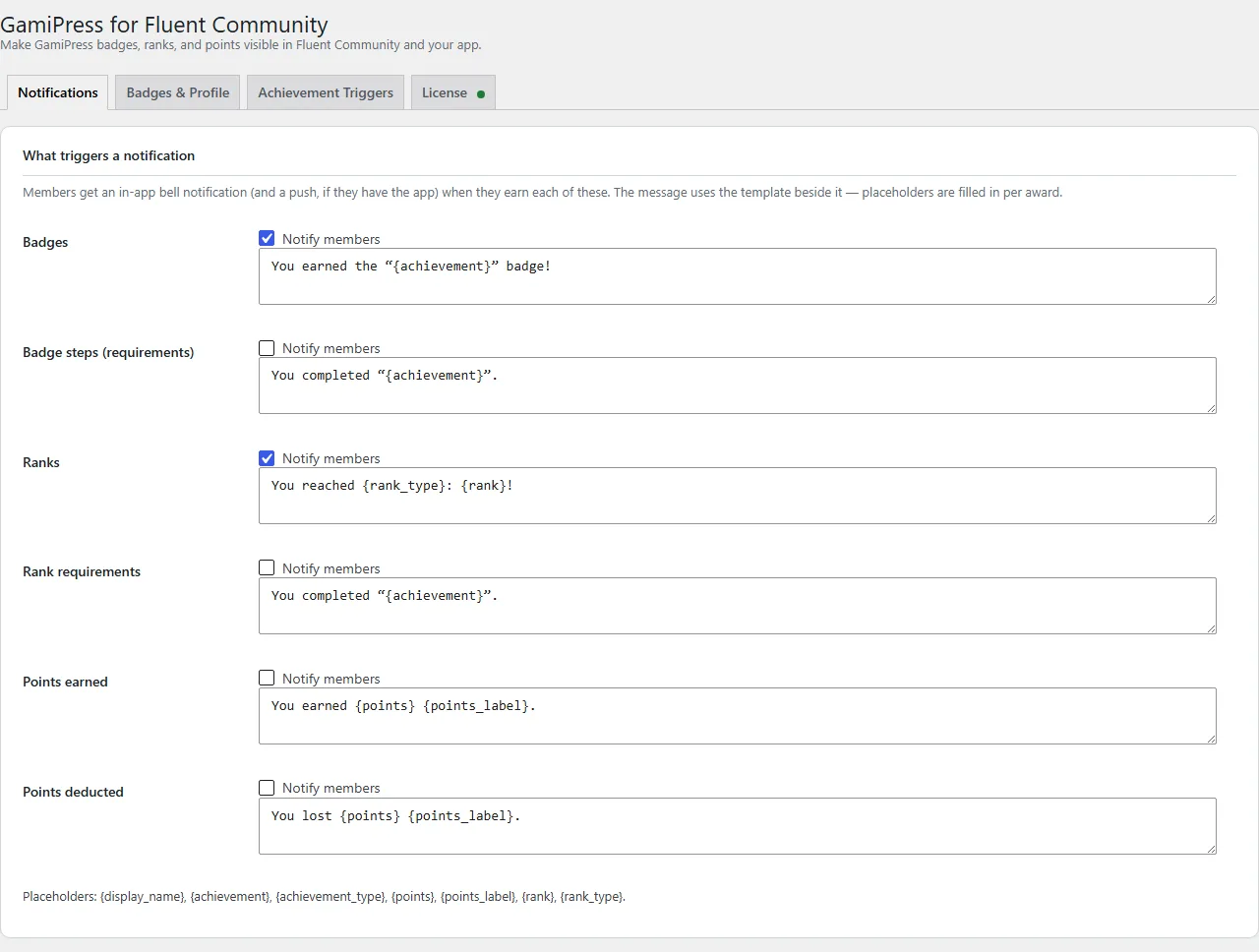Click the 'Rank requirements' row label
Screen dimensions: 1259x952
click(x=82, y=571)
